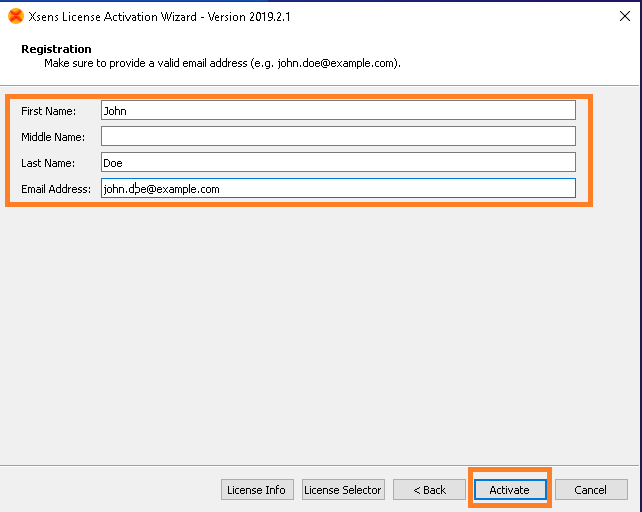The width and height of the screenshot is (642, 512).
Task: Click inside the Email Address field
Action: (338, 188)
